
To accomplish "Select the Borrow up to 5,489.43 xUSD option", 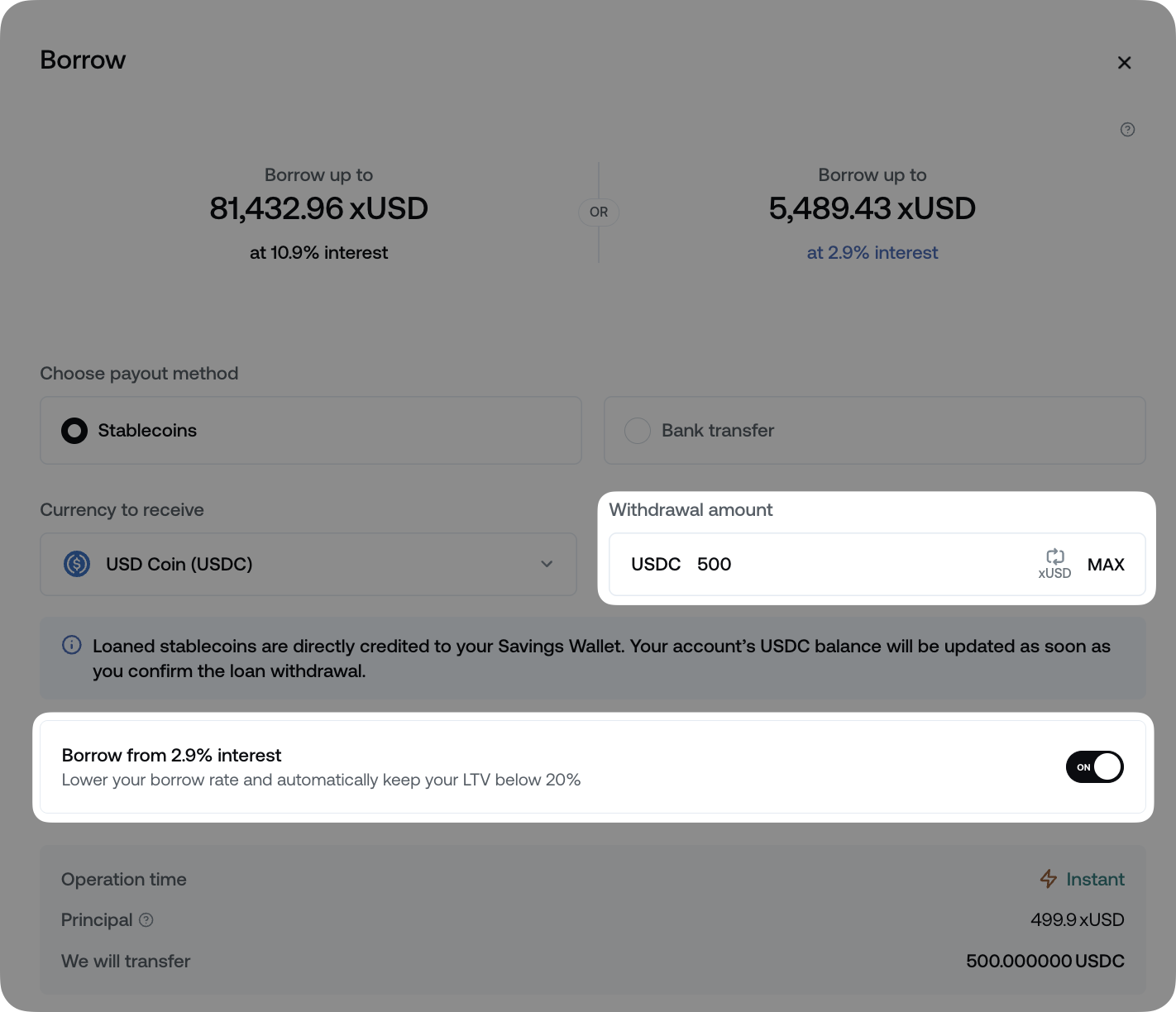I will [872, 208].
